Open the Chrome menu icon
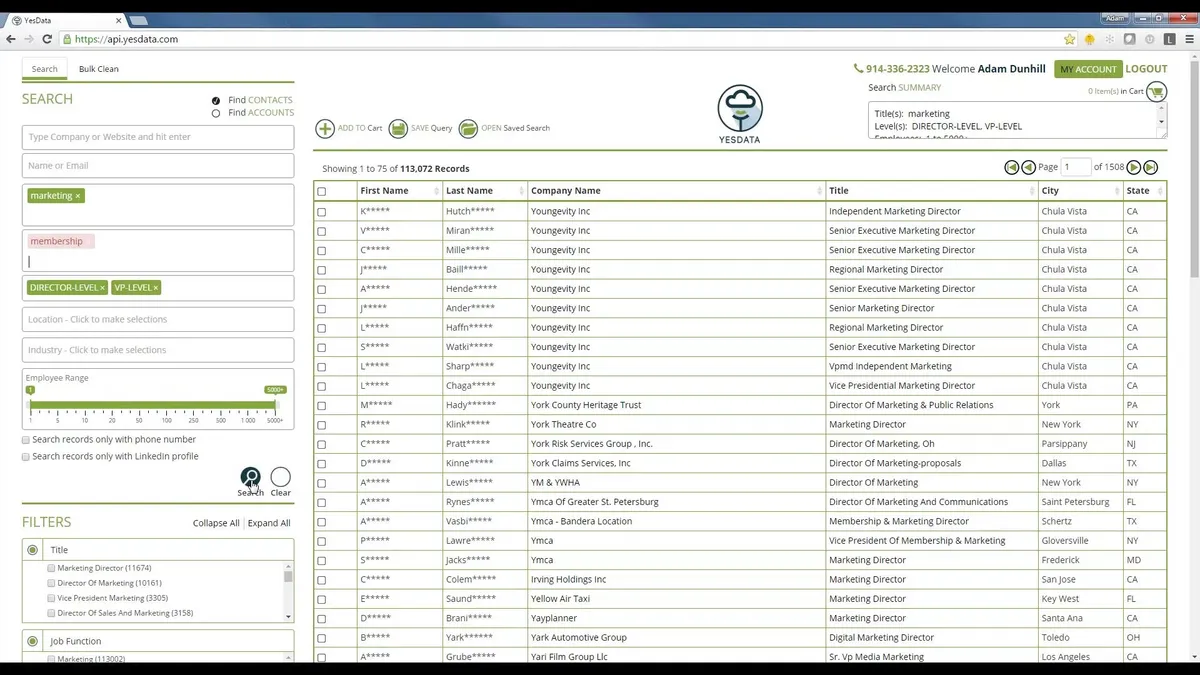The width and height of the screenshot is (1200, 675). [1189, 39]
